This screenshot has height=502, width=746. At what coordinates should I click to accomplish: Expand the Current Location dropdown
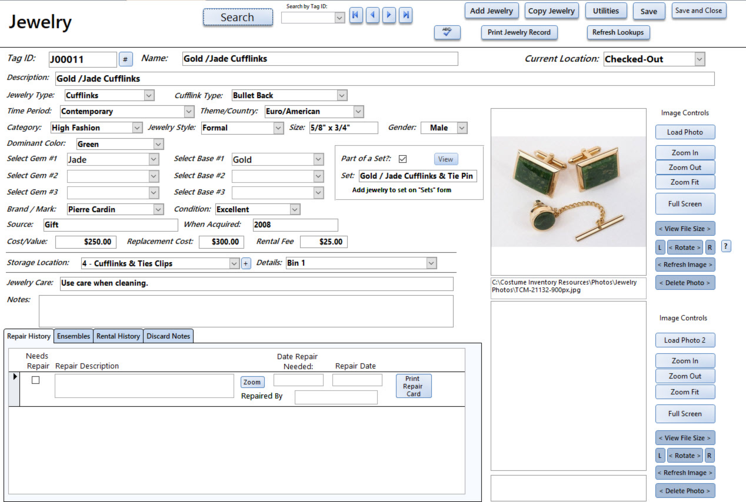(x=699, y=60)
